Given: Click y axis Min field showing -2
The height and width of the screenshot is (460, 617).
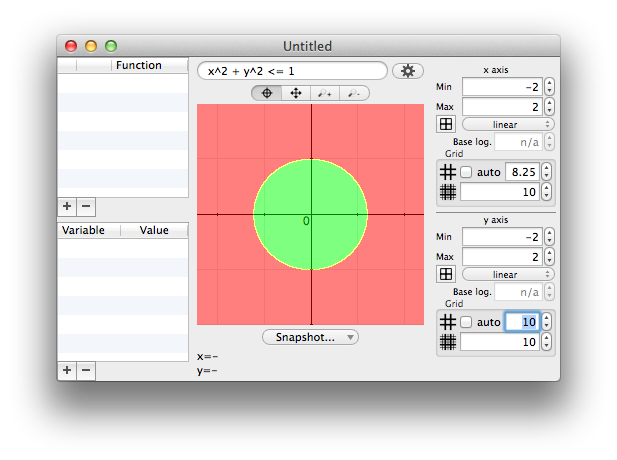Looking at the screenshot, I should click(502, 236).
